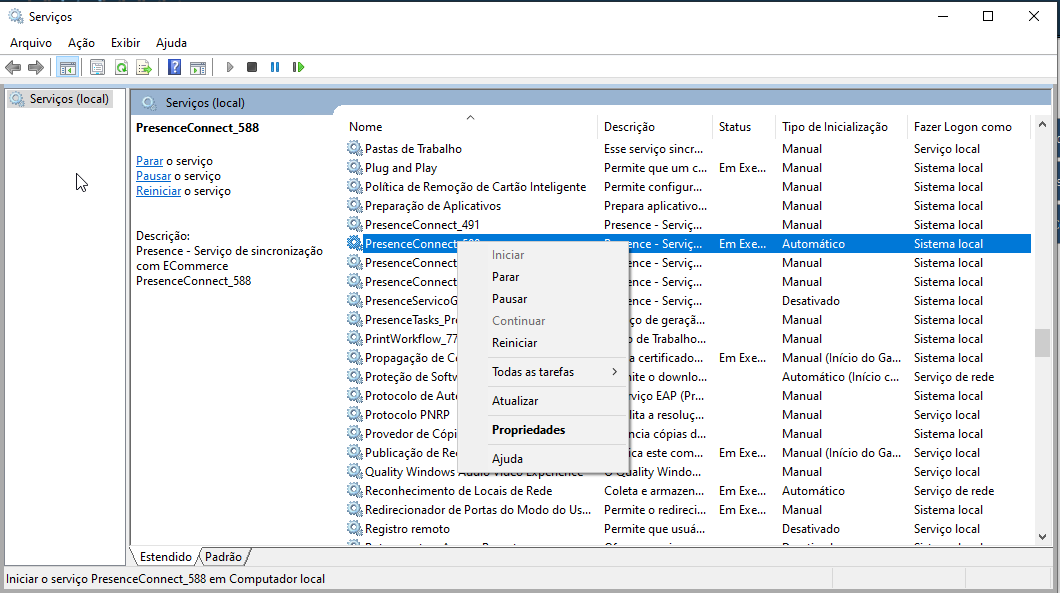
Task: Sort by the Nome column header
Action: click(x=472, y=126)
